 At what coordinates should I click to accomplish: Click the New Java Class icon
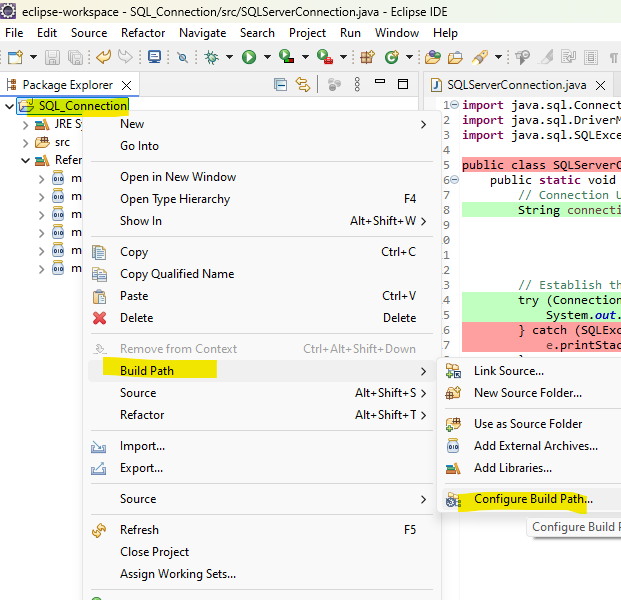tap(392, 57)
